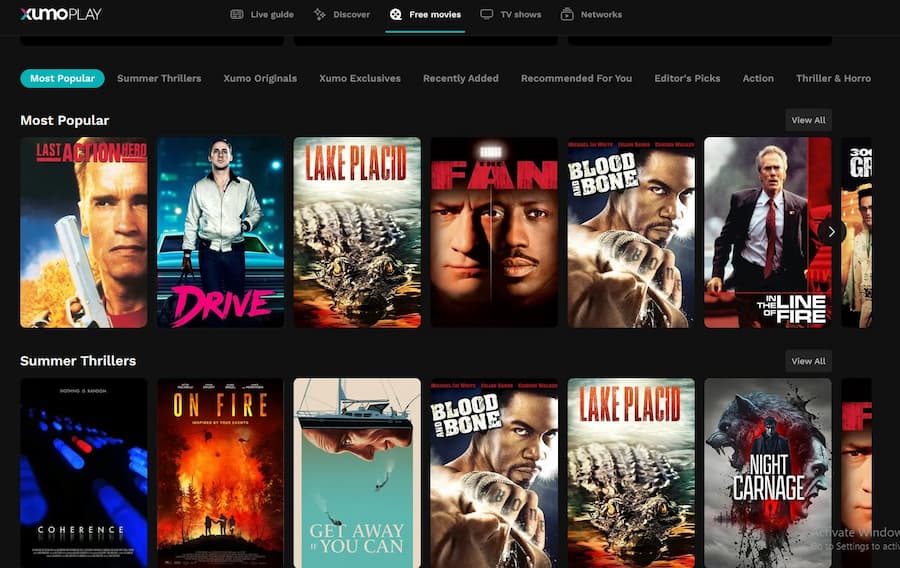Select The Fan movie poster
This screenshot has width=900, height=568.
pos(494,232)
